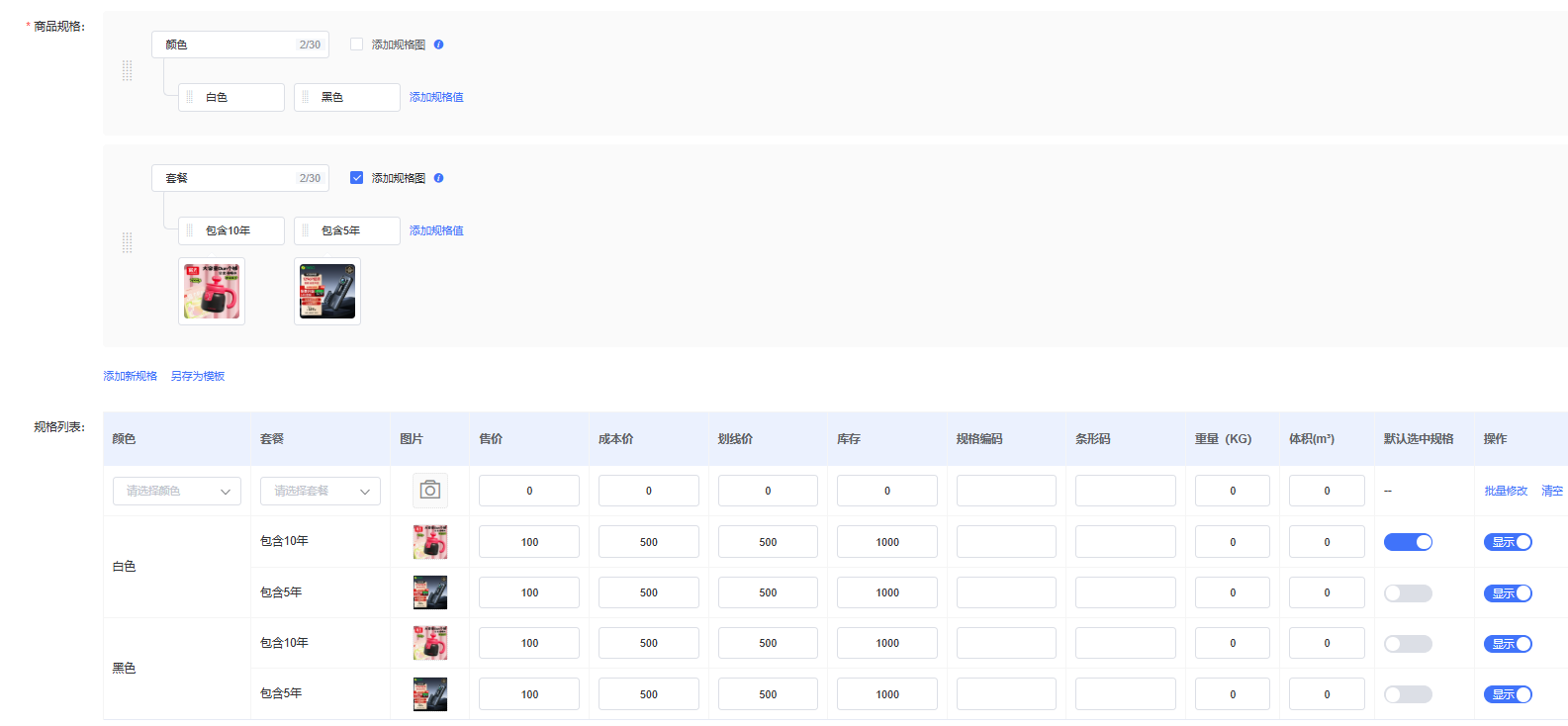Viewport: 1568px width, 726px height.
Task: Click 规格编码 field for 白色 包含10年
Action: pyautogui.click(x=1006, y=542)
